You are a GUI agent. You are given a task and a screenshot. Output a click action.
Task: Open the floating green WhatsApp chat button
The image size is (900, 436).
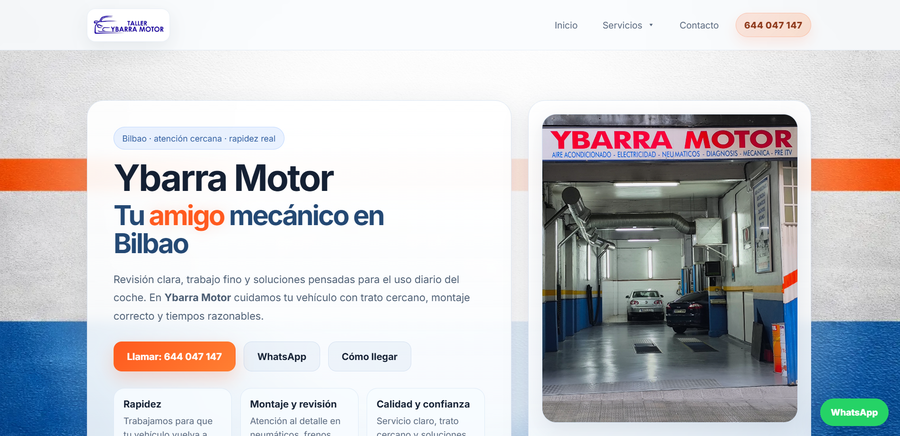point(854,412)
